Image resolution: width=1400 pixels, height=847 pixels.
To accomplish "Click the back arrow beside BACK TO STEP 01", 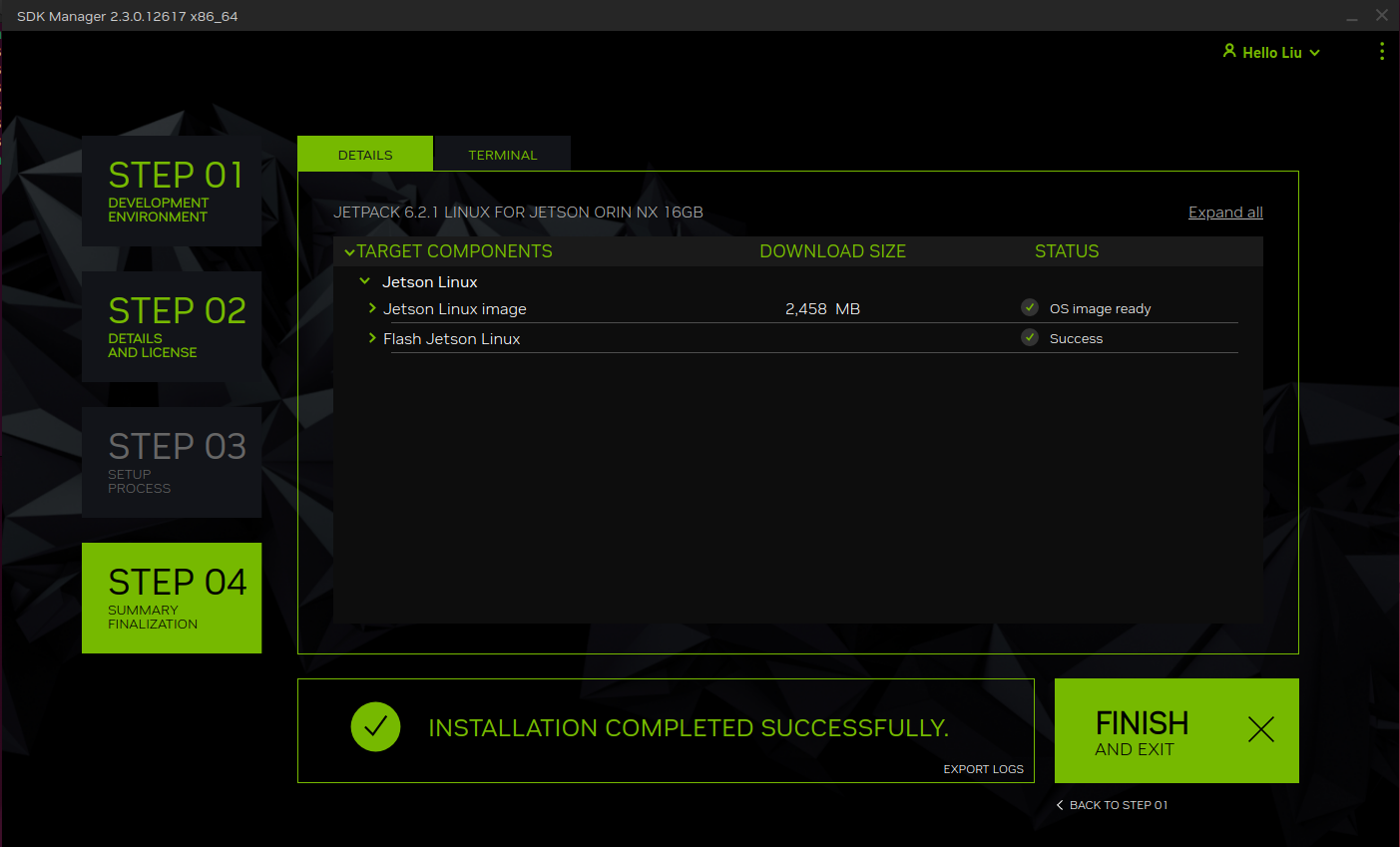I will pos(1060,805).
